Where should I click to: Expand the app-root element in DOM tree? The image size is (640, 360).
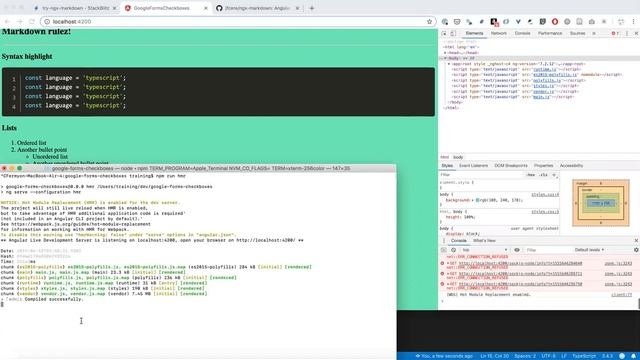449,64
